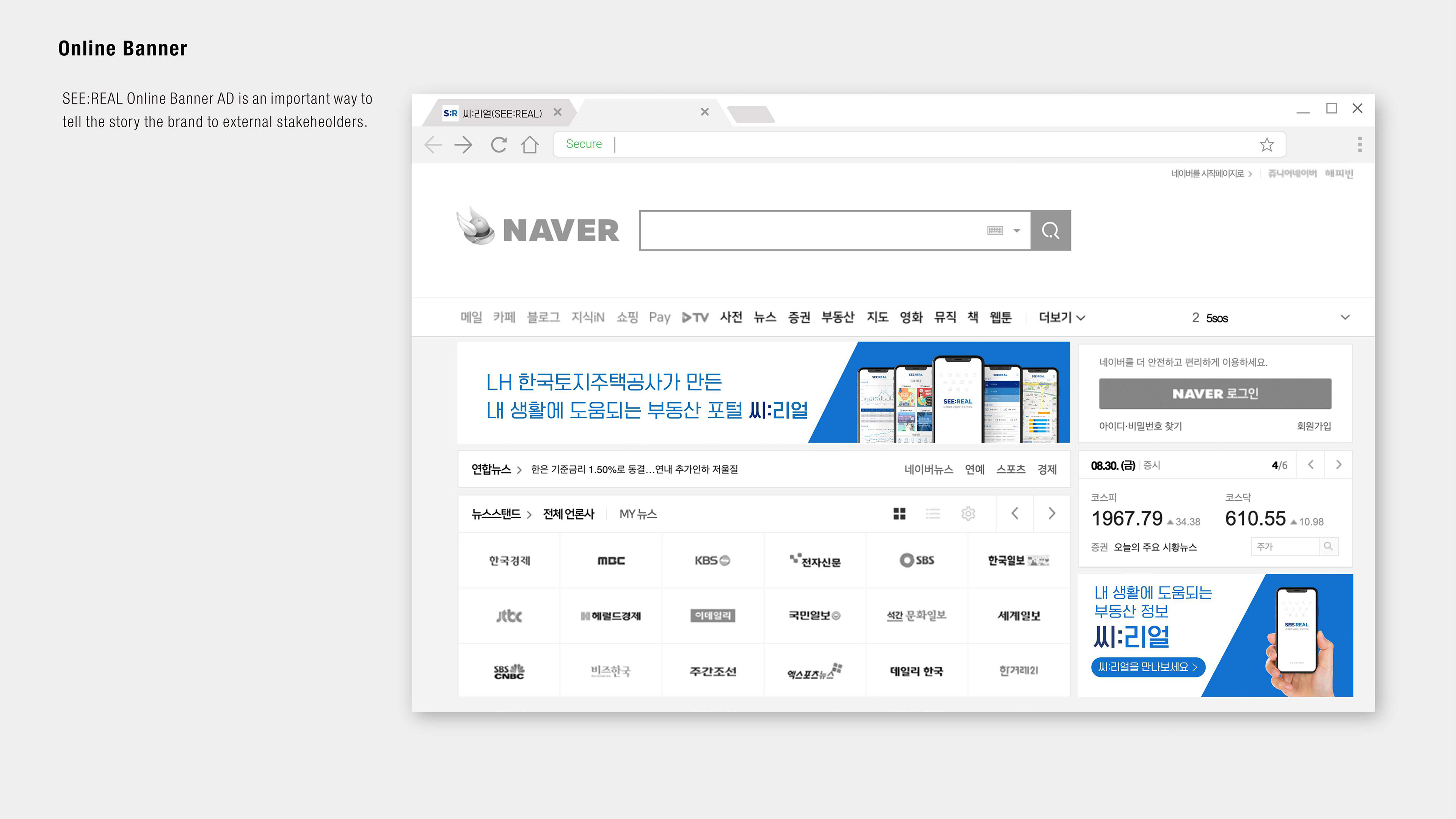Click the browser forward arrow

[463, 145]
